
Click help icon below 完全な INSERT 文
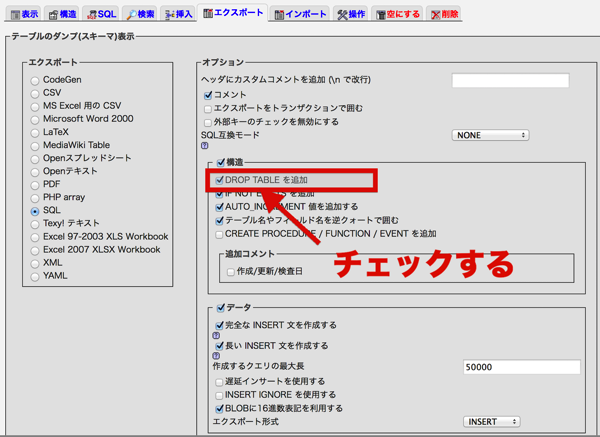(x=216, y=336)
